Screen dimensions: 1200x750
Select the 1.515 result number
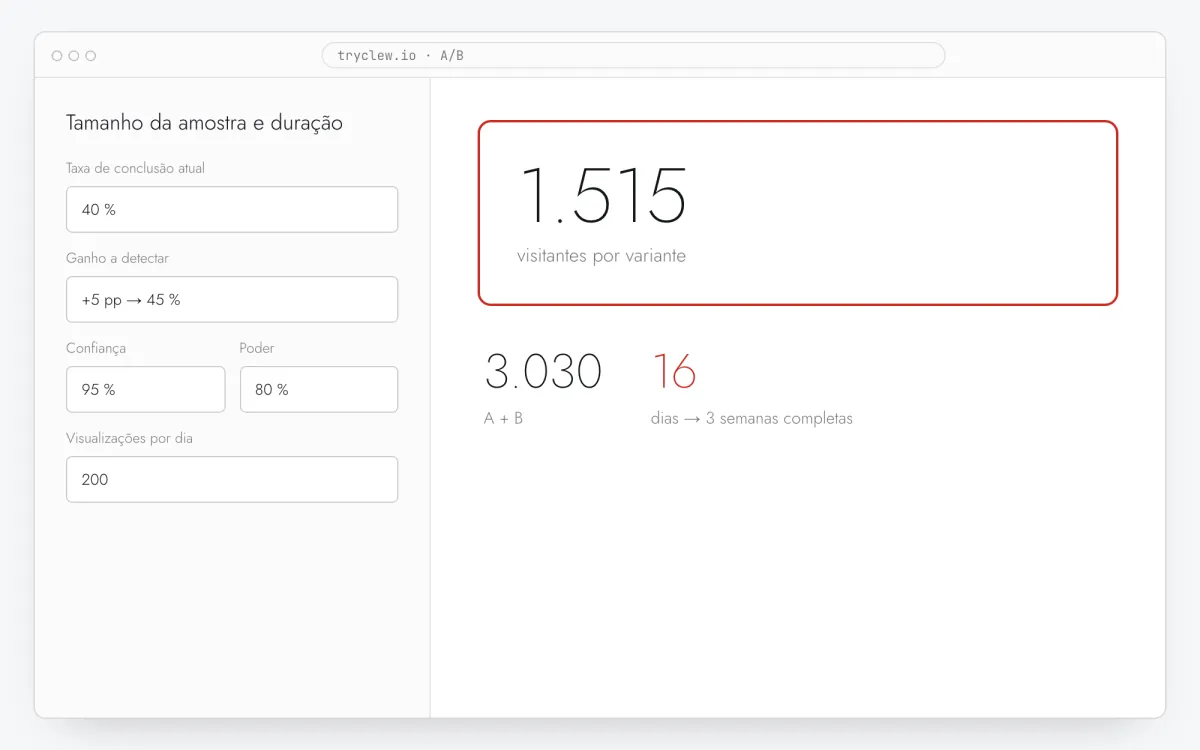[x=603, y=196]
